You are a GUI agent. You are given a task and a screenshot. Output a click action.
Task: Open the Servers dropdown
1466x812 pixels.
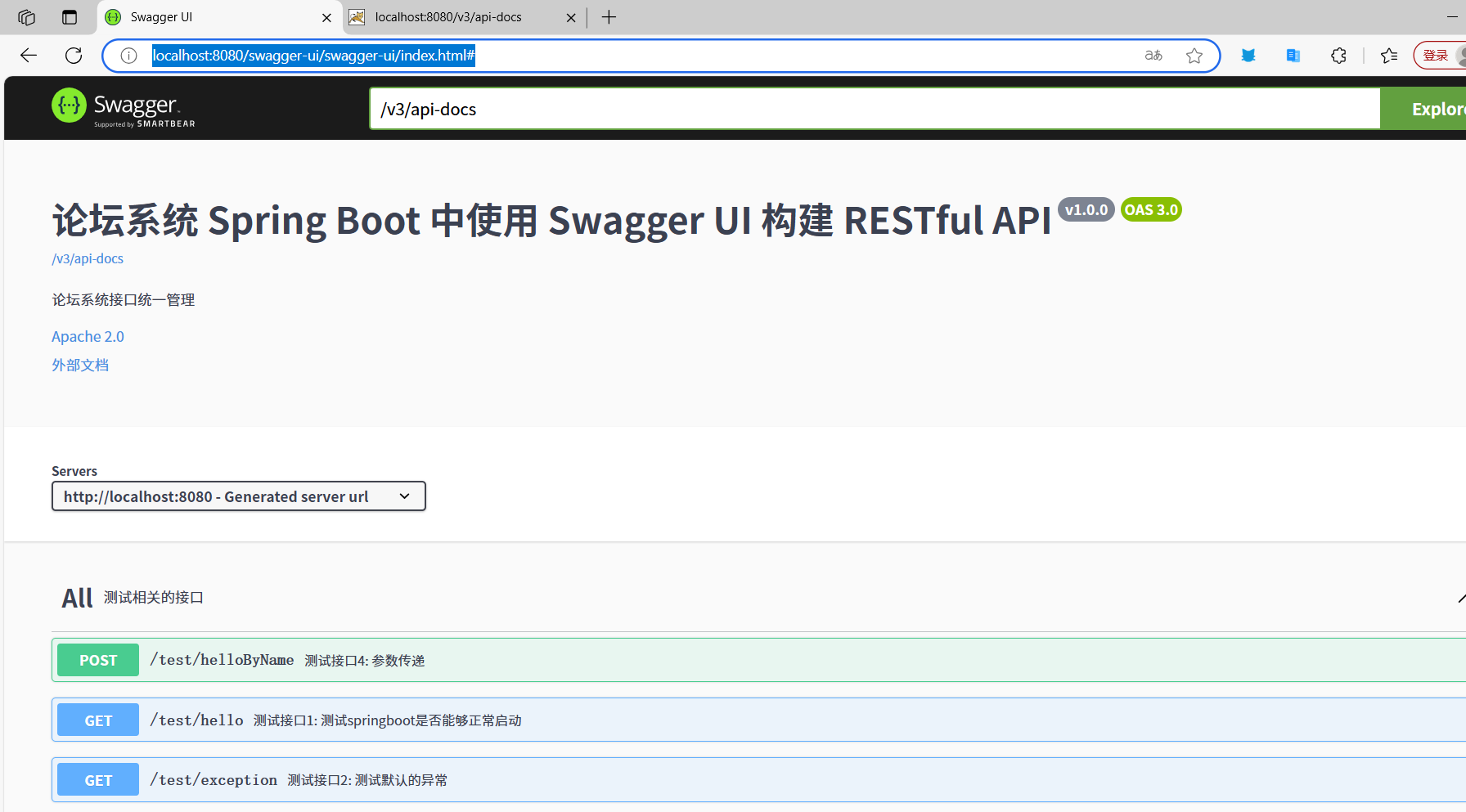point(239,496)
